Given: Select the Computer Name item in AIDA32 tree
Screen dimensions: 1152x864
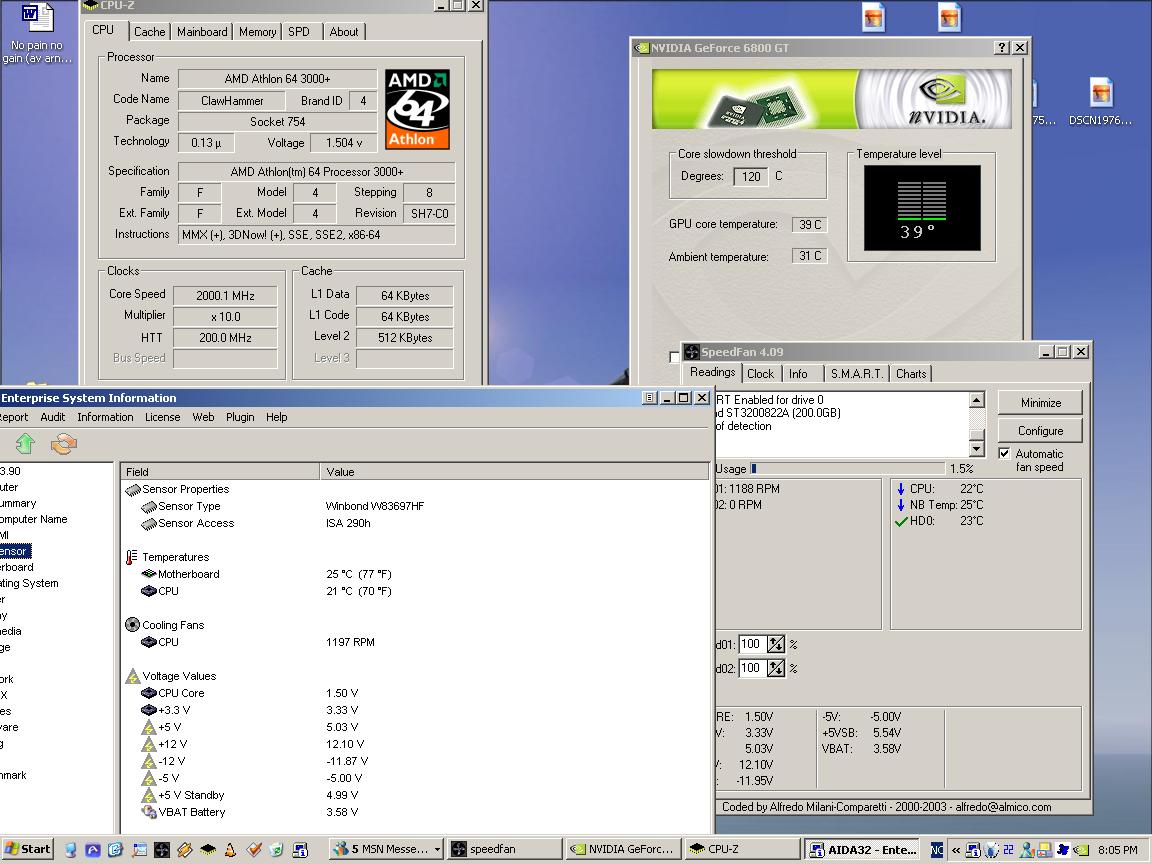Looking at the screenshot, I should 34,519.
